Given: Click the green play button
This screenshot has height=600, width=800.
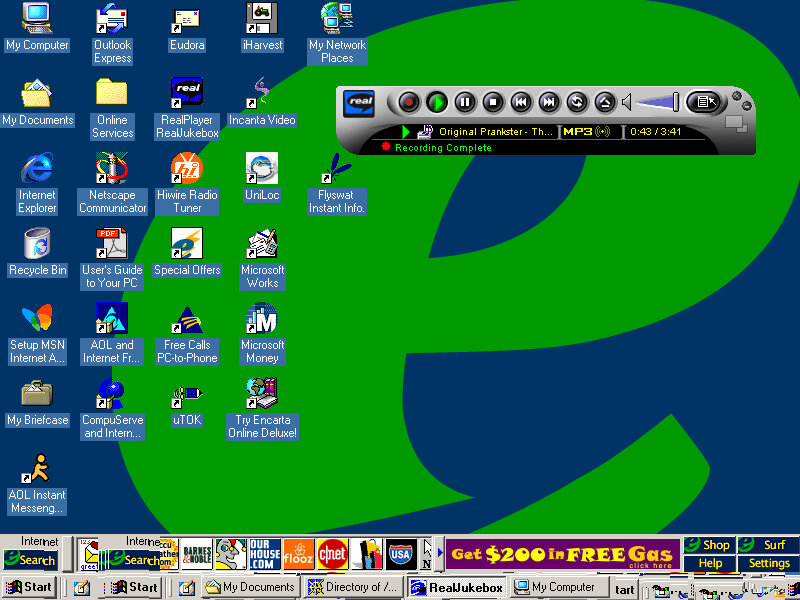Looking at the screenshot, I should (437, 101).
